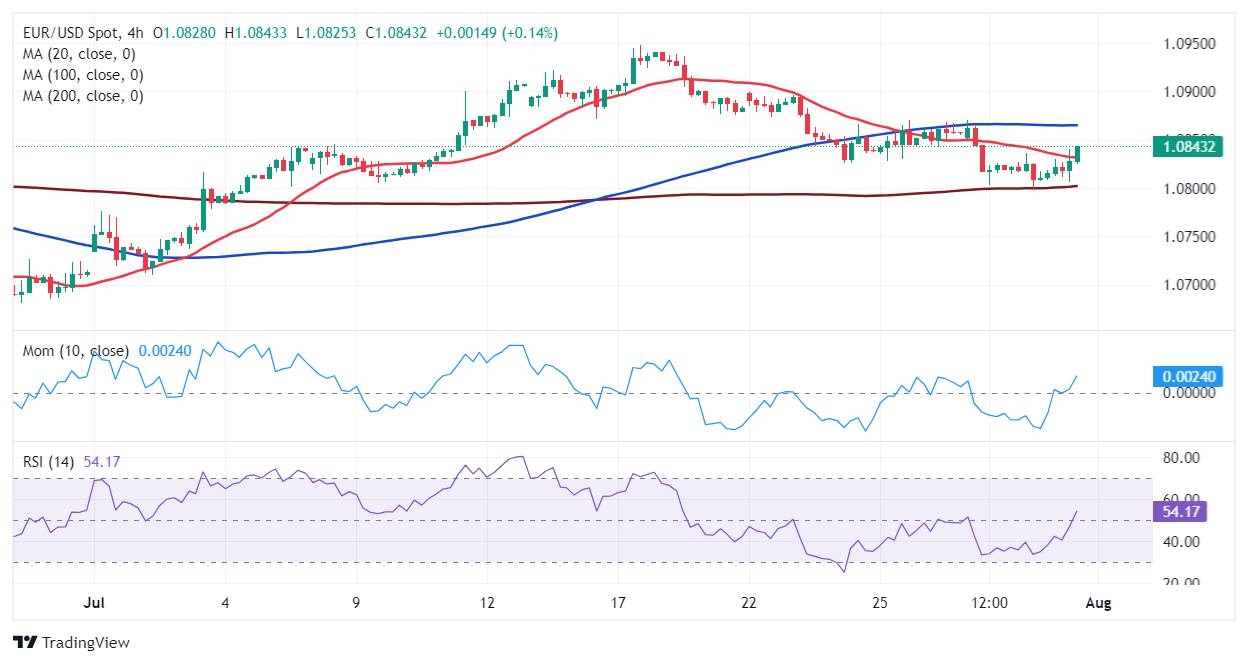Click the 1.07000 price axis label
The width and height of the screenshot is (1248, 664).
pyautogui.click(x=1189, y=284)
